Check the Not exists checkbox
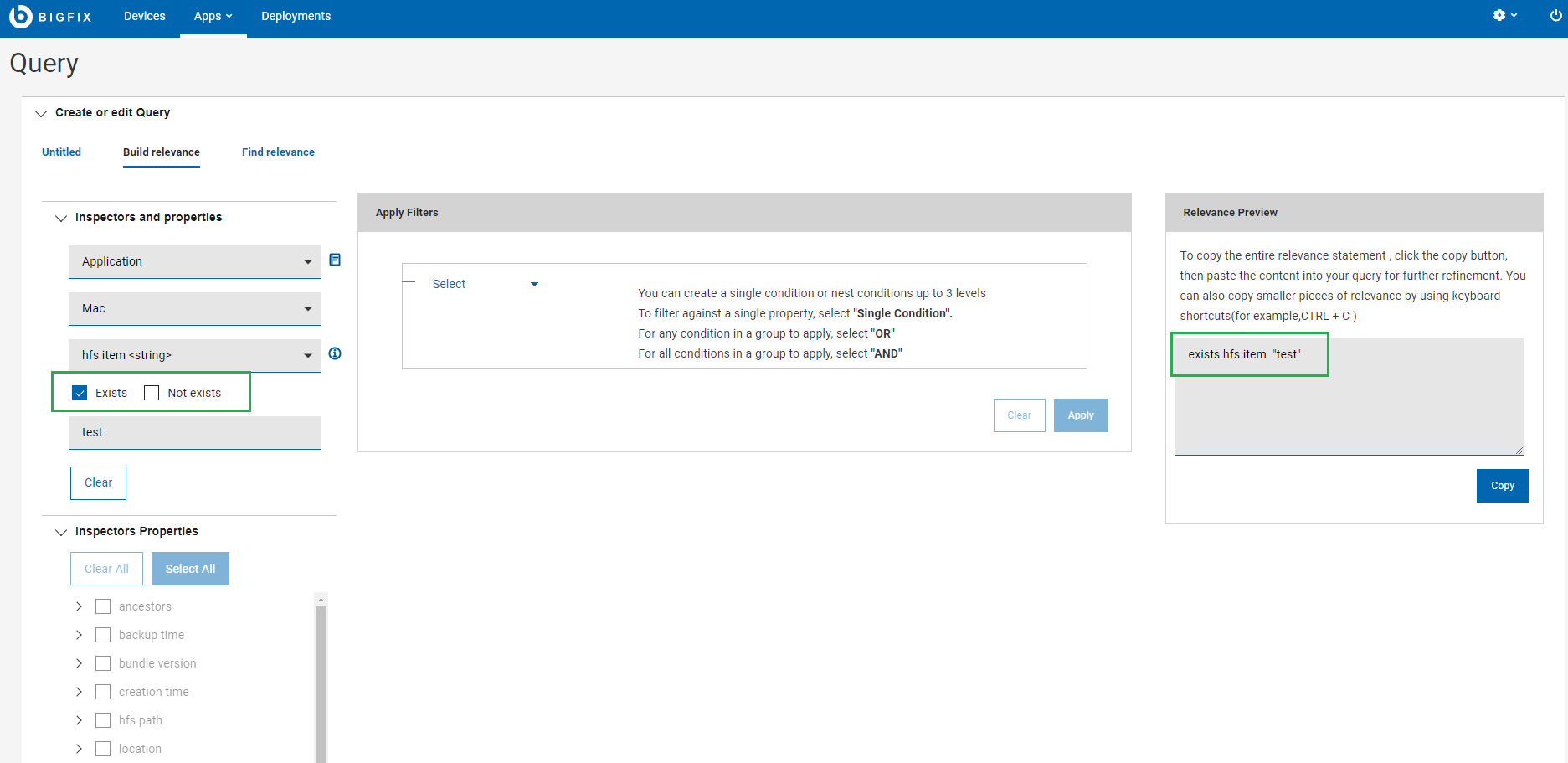The height and width of the screenshot is (763, 1568). coord(152,393)
